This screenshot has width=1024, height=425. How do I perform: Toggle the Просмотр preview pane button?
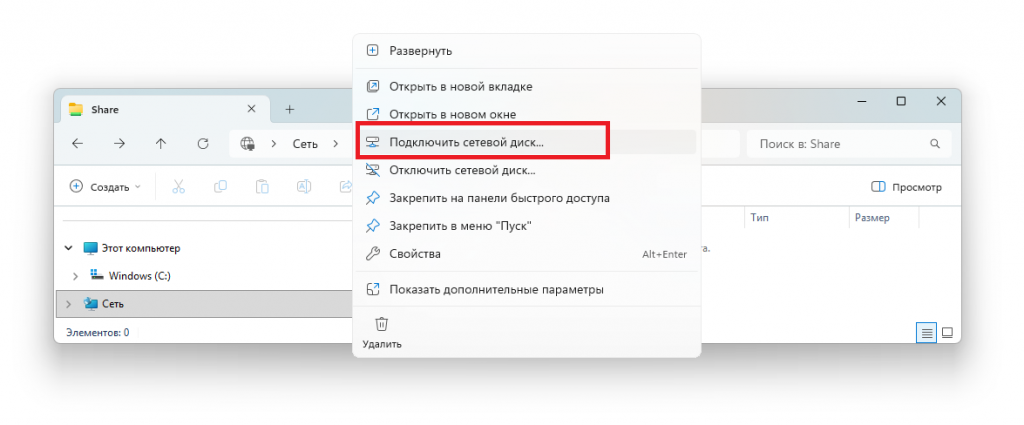(906, 187)
